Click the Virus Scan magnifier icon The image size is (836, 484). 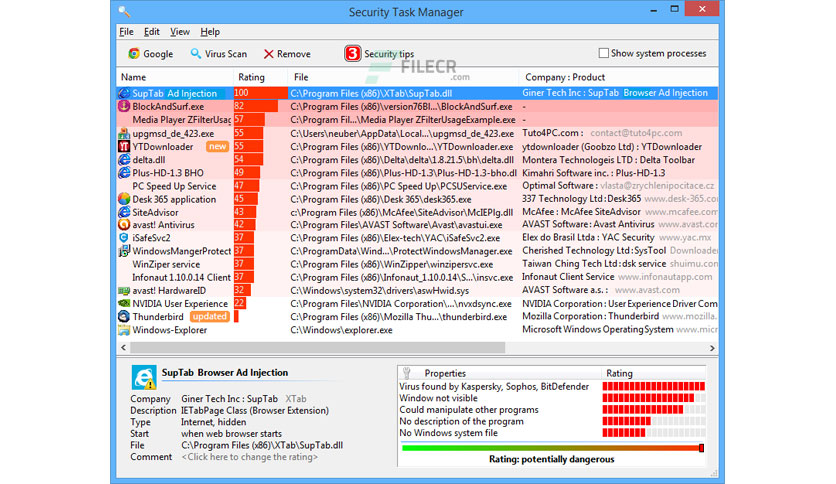click(196, 53)
